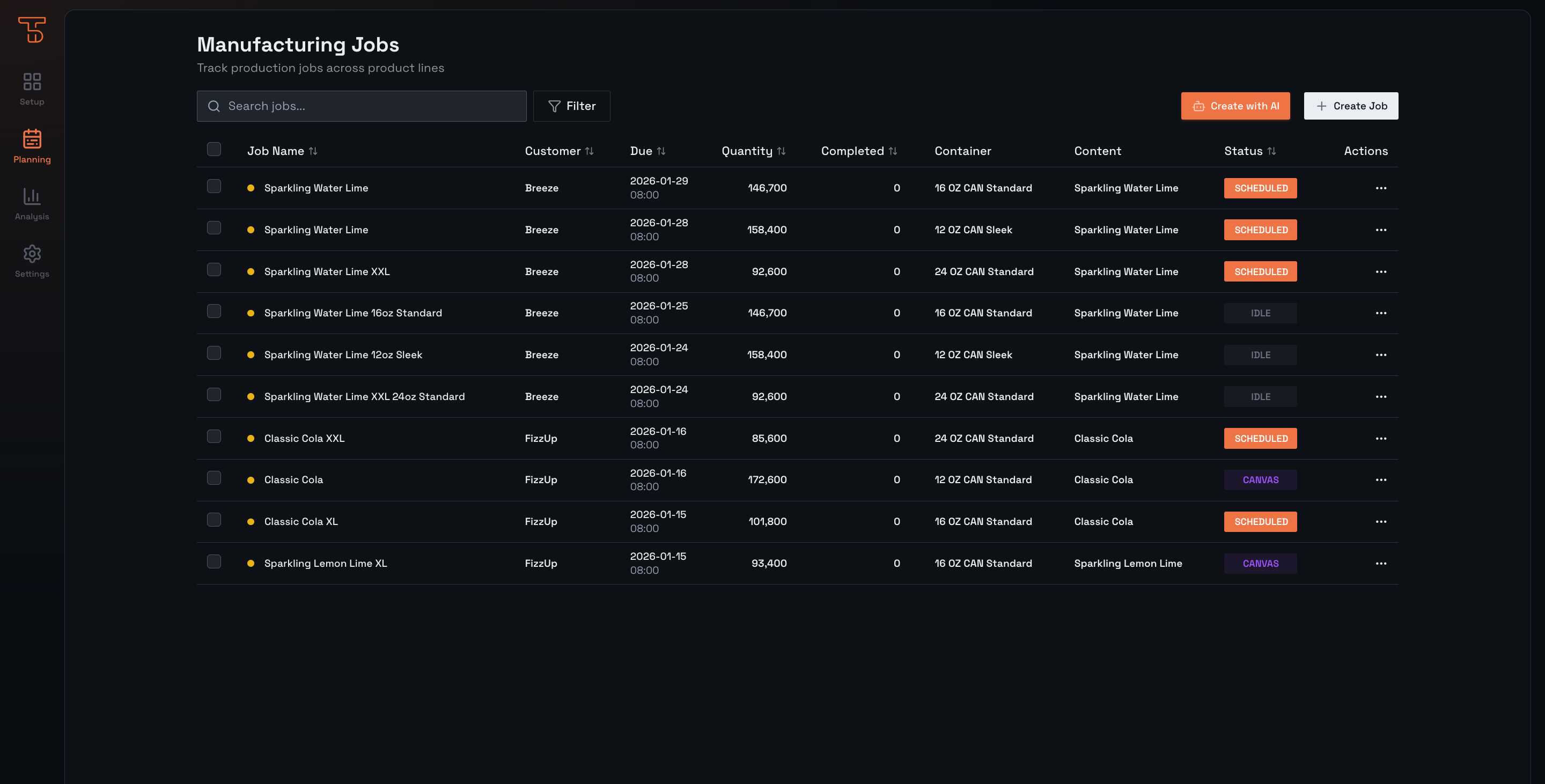This screenshot has height=784, width=1545.
Task: Click the orange app logo
Action: point(32,29)
